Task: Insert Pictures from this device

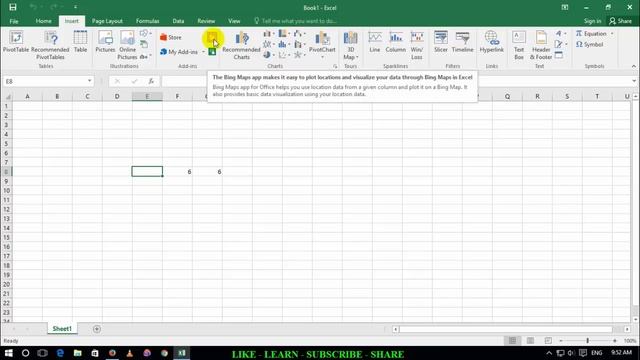Action: pos(105,42)
